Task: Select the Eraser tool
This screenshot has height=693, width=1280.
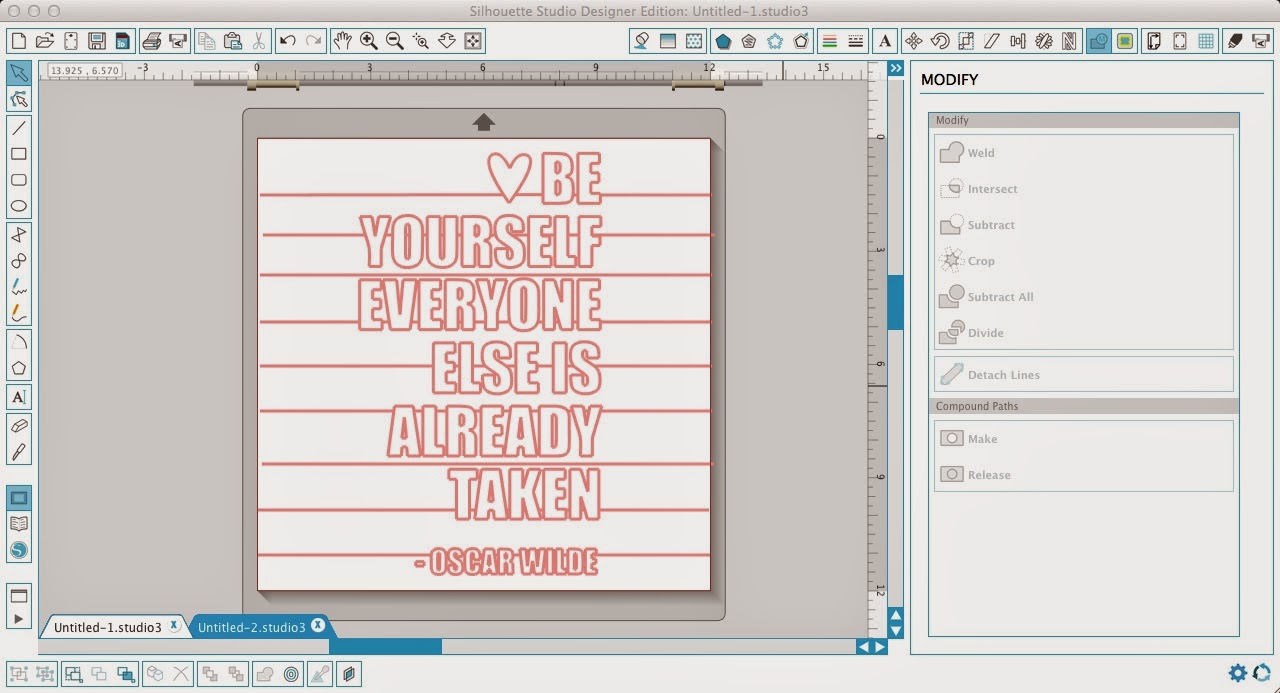Action: pos(19,426)
